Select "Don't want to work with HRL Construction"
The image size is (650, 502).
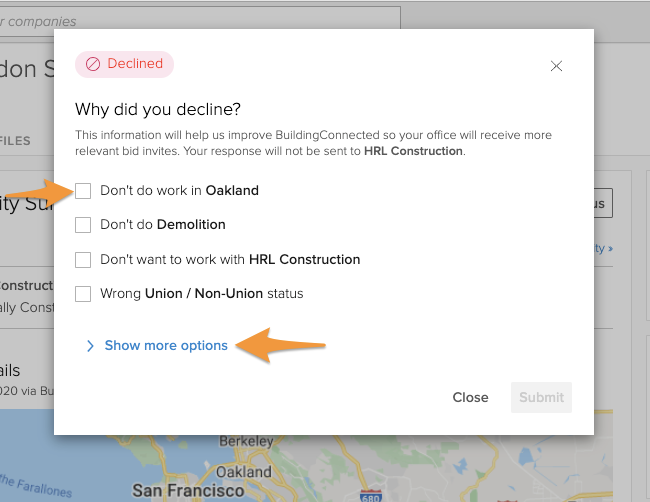coord(83,260)
